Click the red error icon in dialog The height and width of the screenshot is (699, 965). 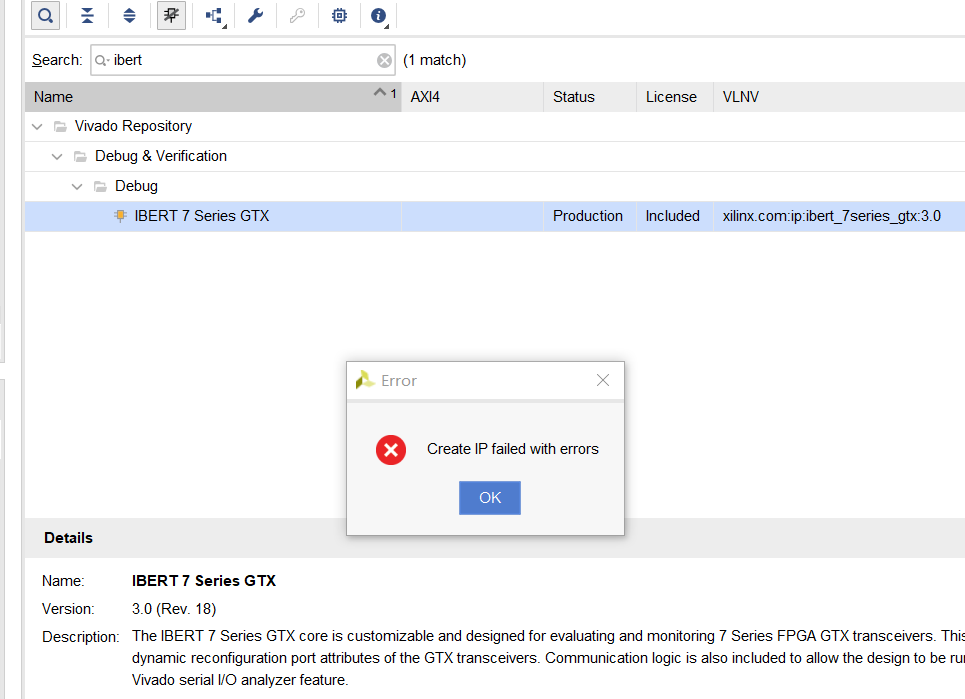pyautogui.click(x=391, y=450)
